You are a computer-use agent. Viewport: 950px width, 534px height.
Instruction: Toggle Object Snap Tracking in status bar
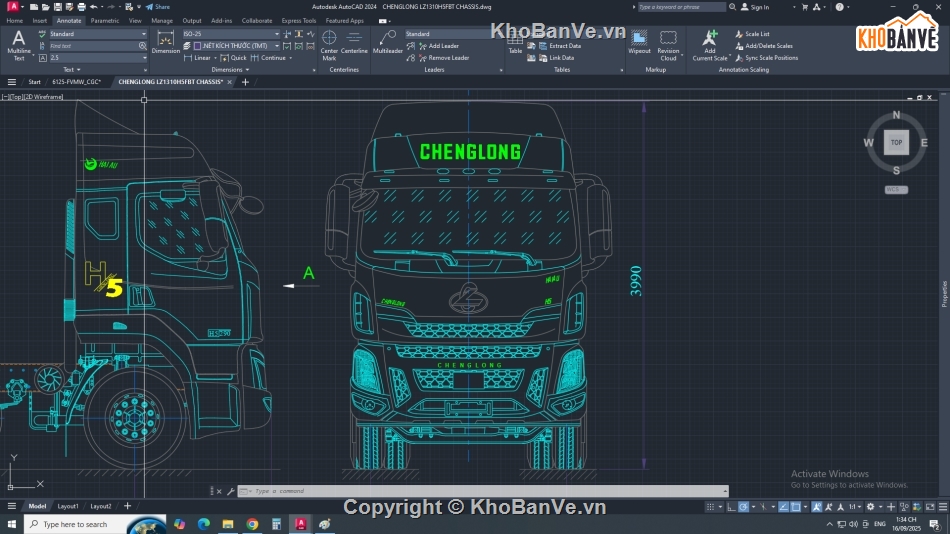783,507
